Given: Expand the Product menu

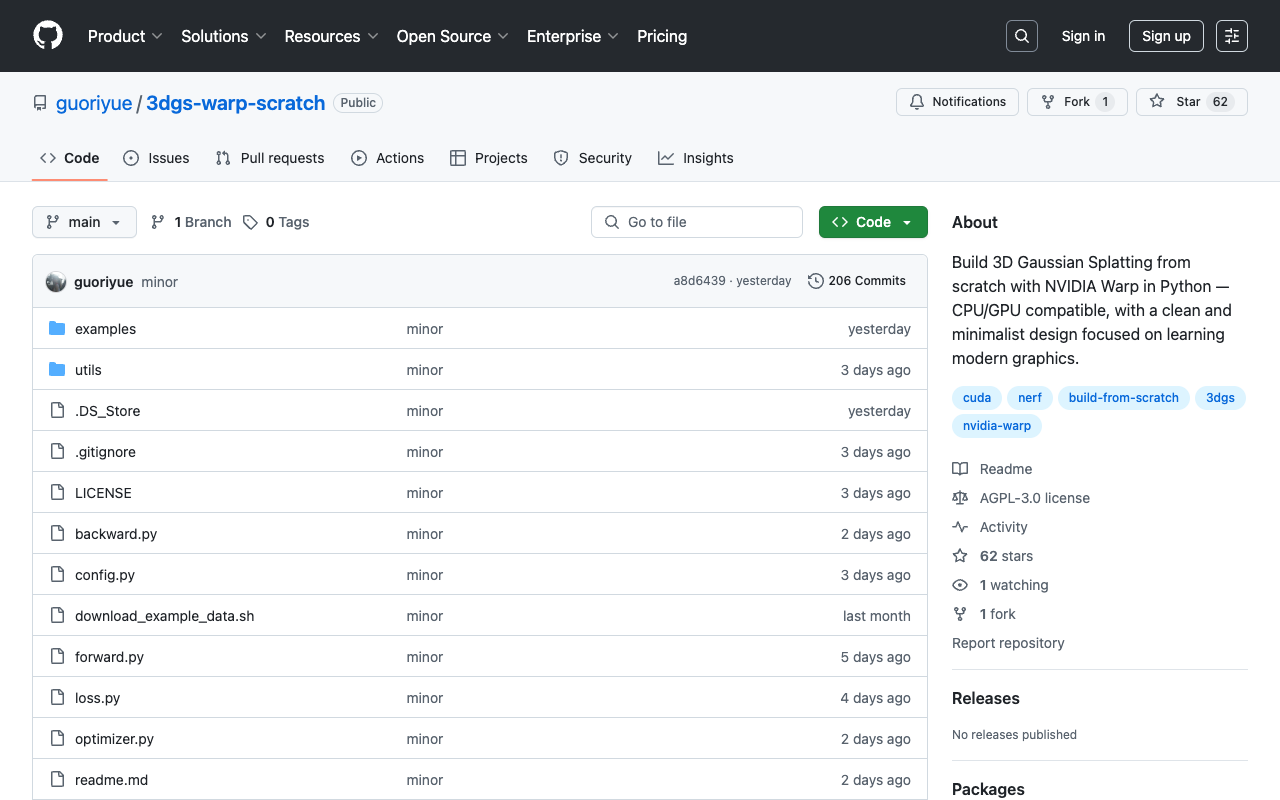Looking at the screenshot, I should click(125, 36).
